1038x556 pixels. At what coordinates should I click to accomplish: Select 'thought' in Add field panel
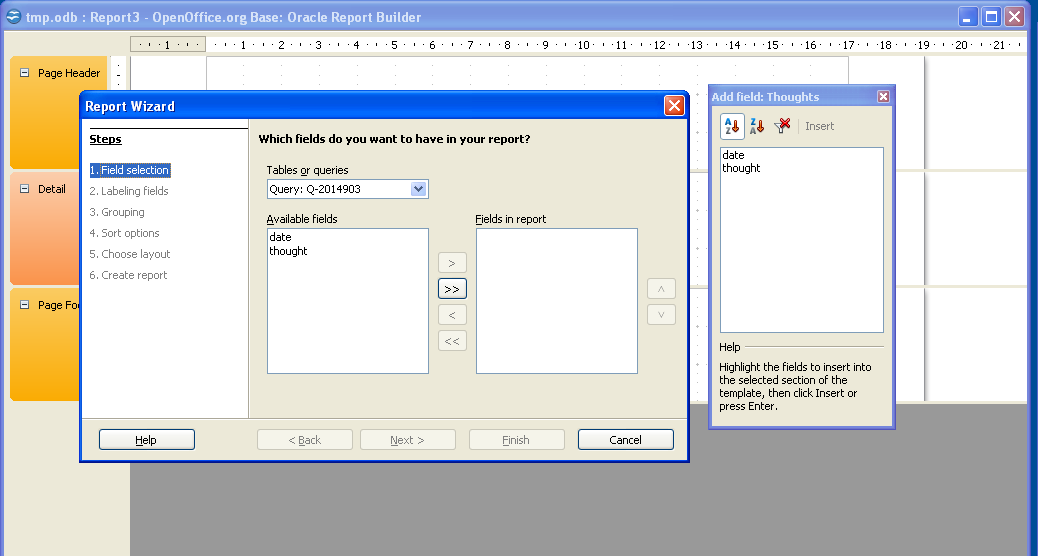pyautogui.click(x=741, y=168)
